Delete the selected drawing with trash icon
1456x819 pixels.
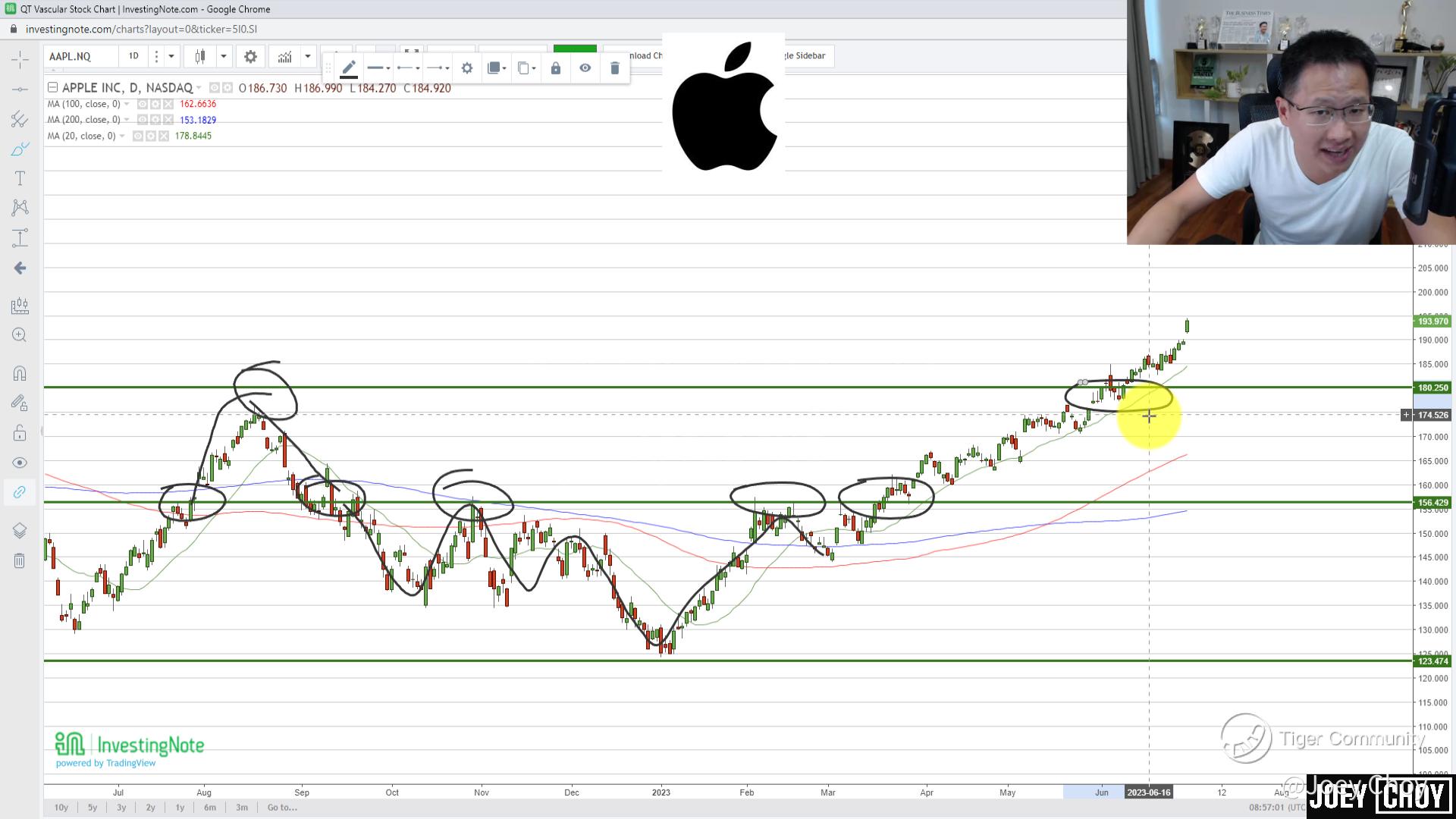615,68
